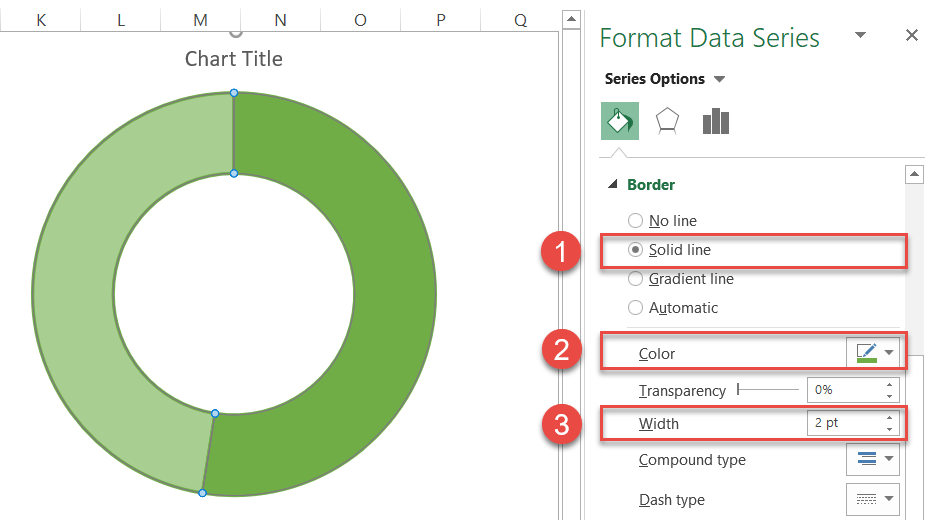The height and width of the screenshot is (520, 927).
Task: Open the task pane options arrow
Action: point(861,35)
